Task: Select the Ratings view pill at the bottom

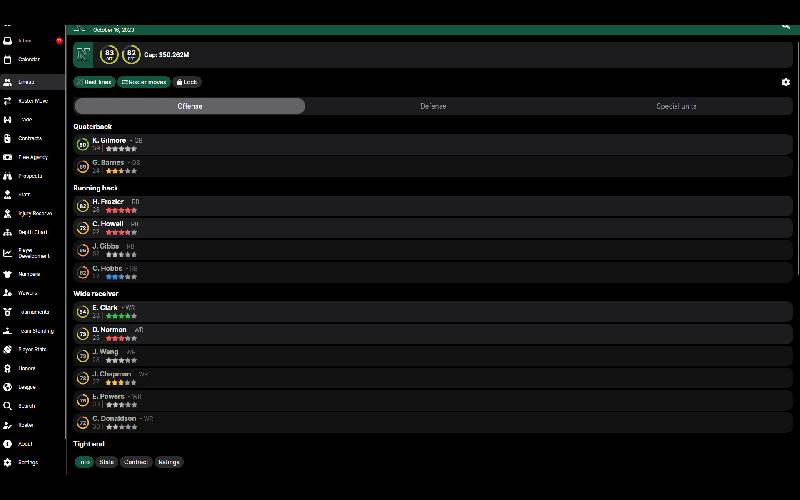Action: coord(169,462)
